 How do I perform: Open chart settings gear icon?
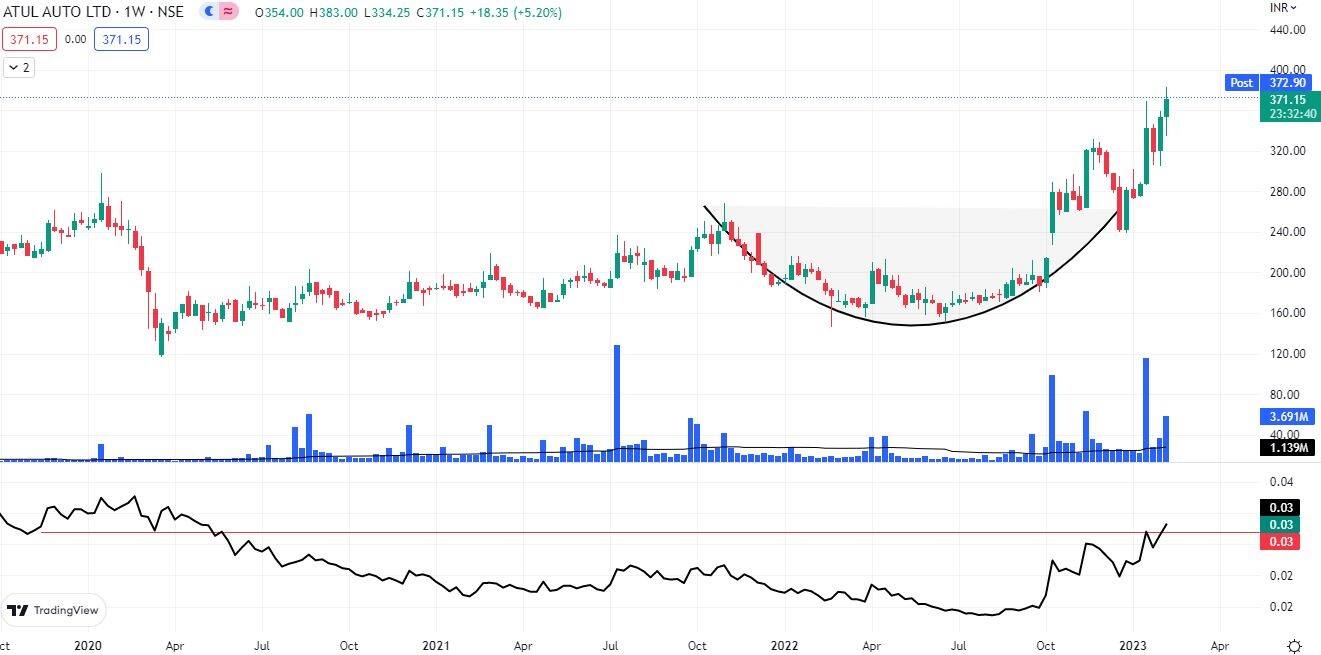tap(1294, 645)
